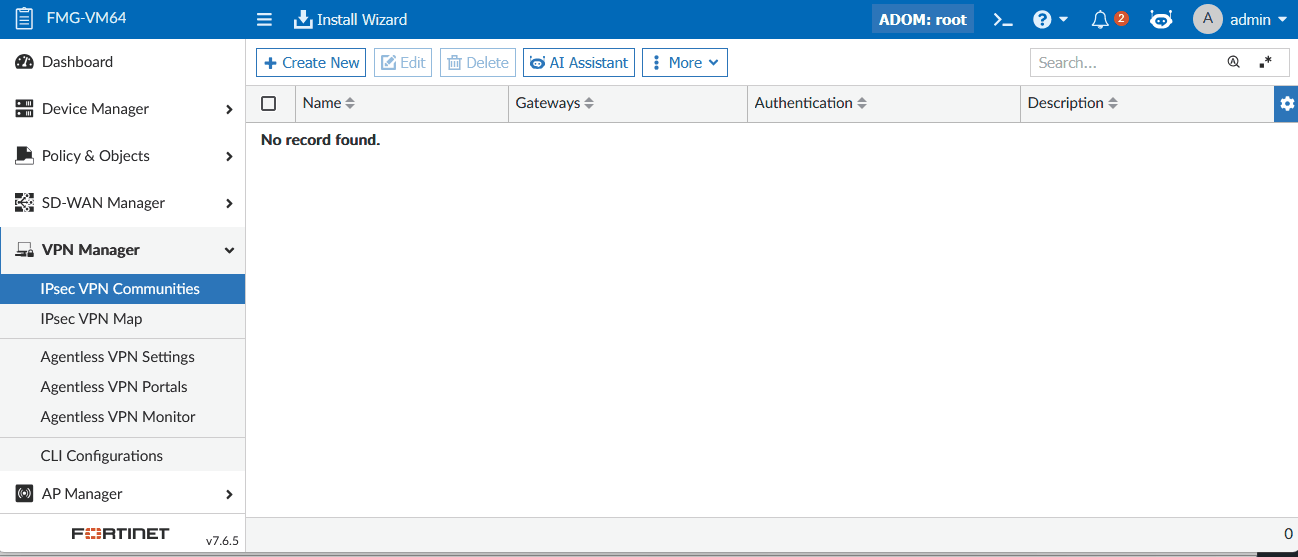Click the Policy & Objects document icon
The width and height of the screenshot is (1298, 557).
(x=24, y=156)
